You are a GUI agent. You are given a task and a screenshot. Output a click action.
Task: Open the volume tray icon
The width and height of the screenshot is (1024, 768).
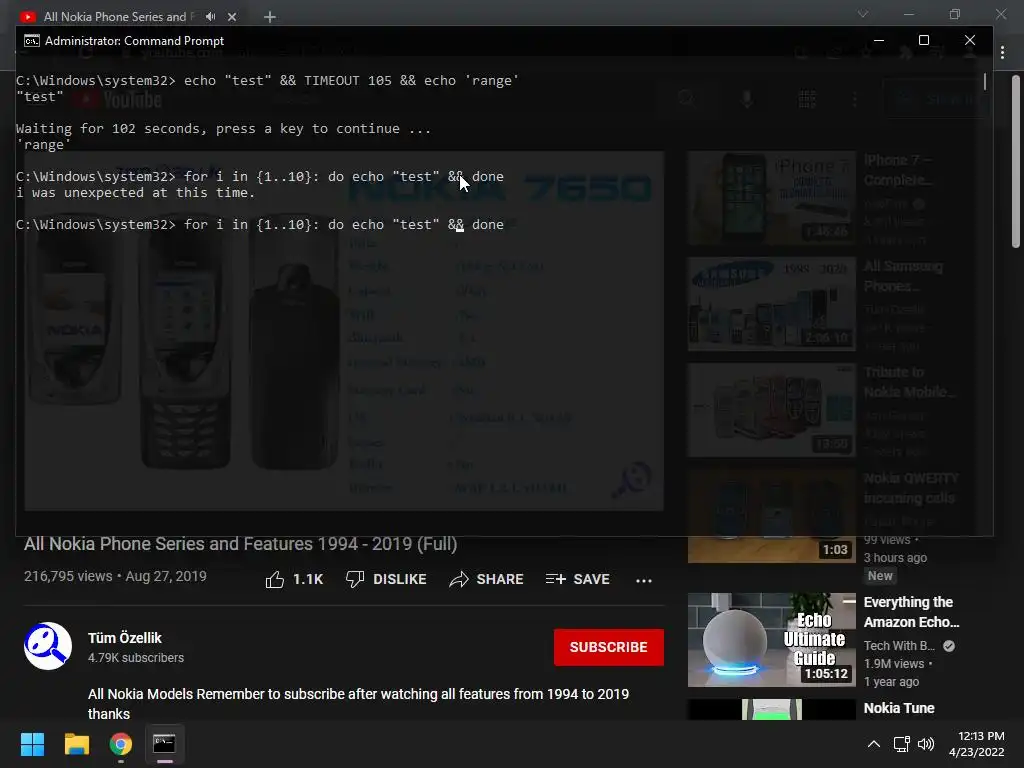click(925, 744)
